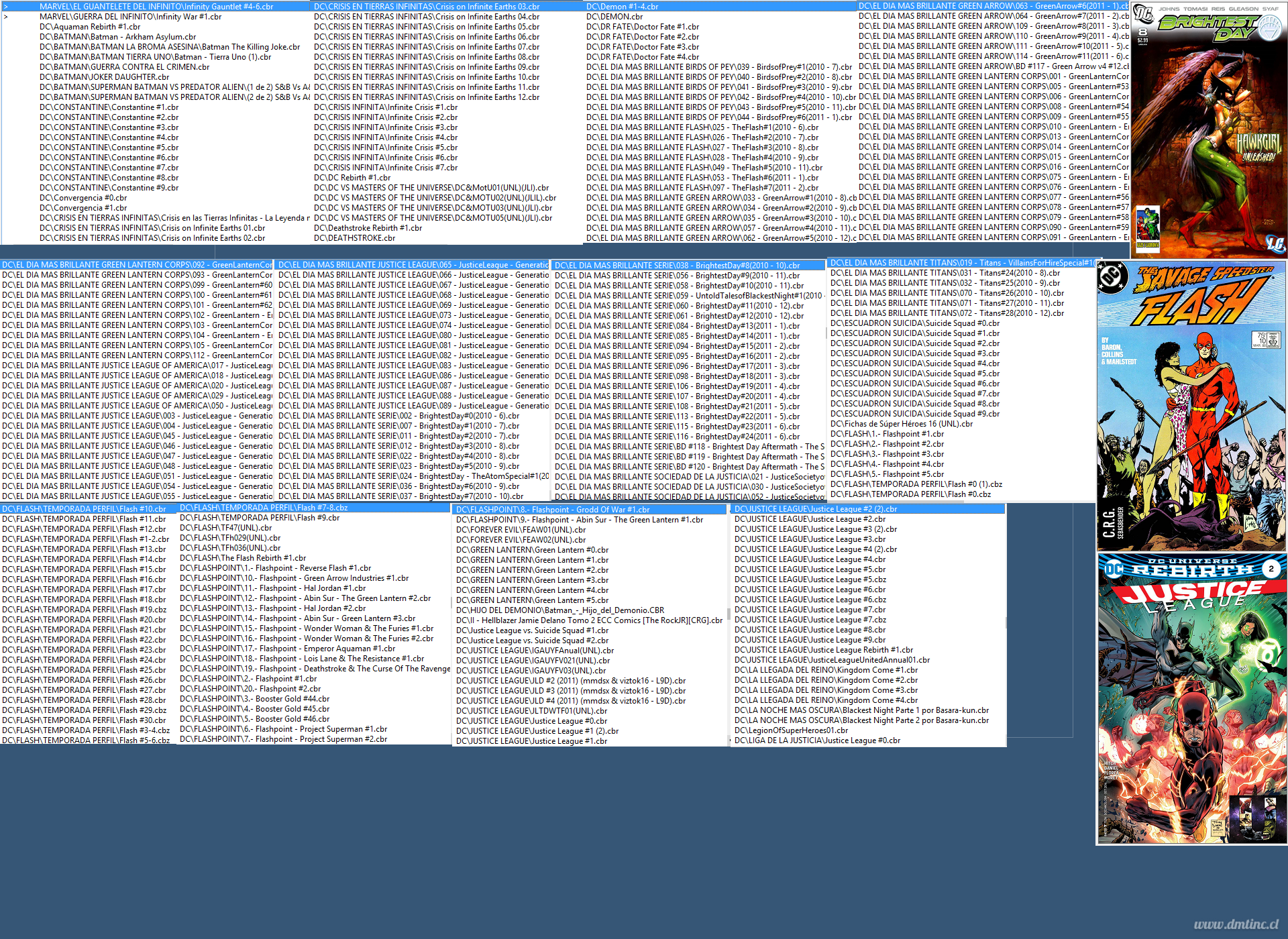Select BirdsofPrey#3(2010 - 9).cbr row

(720, 87)
